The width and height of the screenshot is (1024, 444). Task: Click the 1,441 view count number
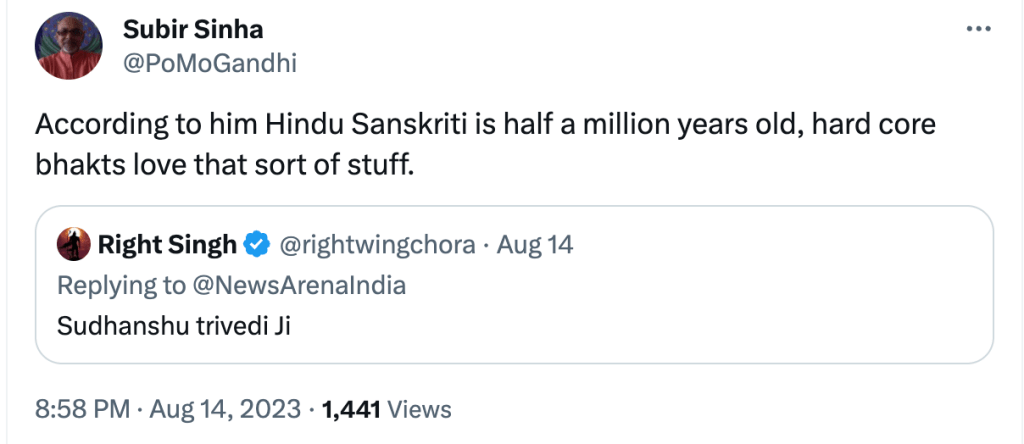point(353,409)
